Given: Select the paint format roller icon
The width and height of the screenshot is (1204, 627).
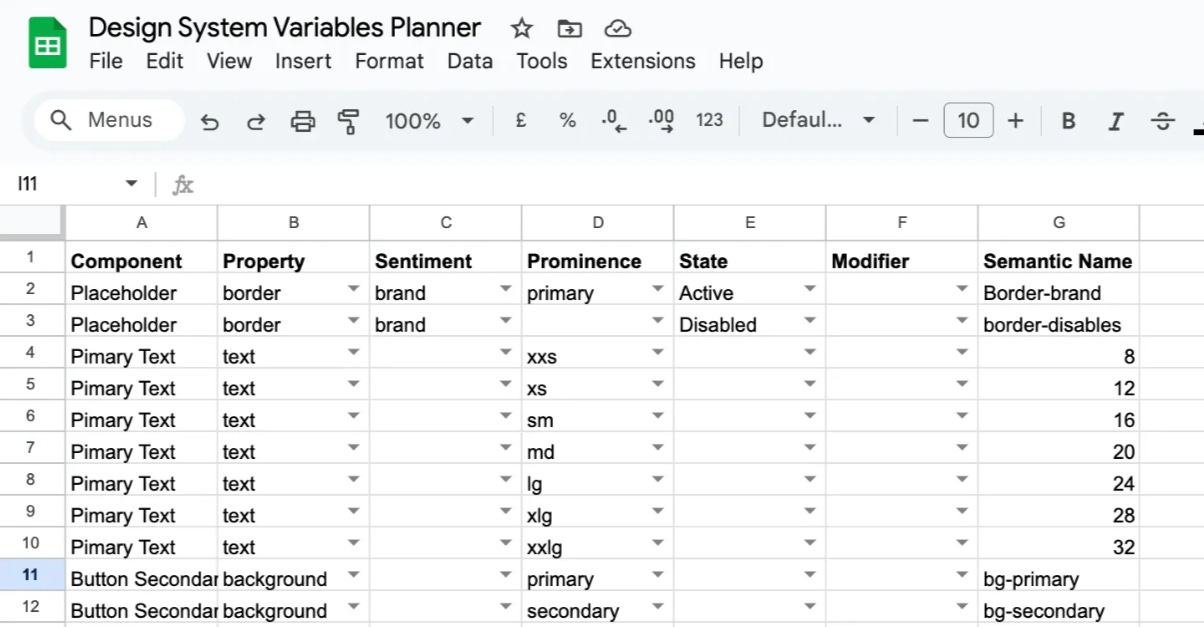Looking at the screenshot, I should tap(348, 121).
